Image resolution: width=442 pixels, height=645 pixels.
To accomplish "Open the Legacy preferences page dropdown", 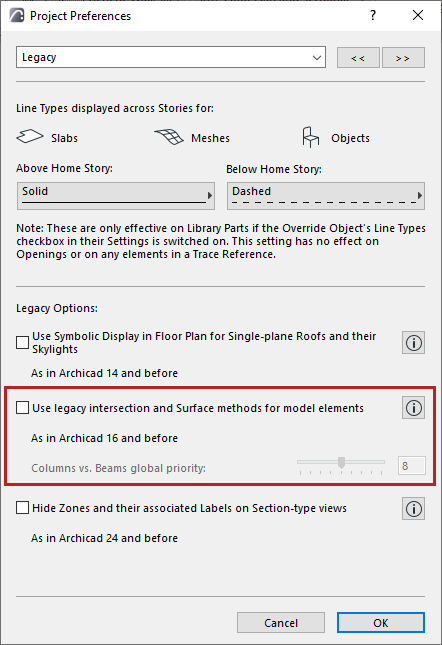I will [171, 57].
